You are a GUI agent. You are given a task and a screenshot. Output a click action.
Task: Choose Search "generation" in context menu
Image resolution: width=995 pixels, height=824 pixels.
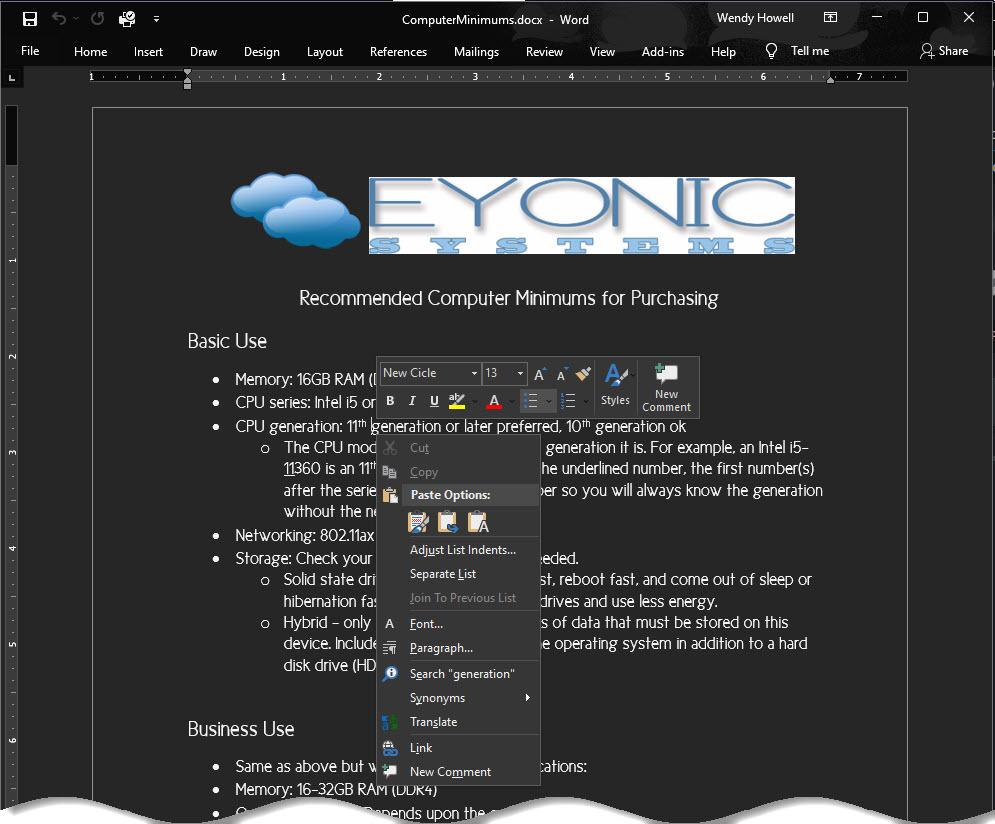(x=458, y=674)
